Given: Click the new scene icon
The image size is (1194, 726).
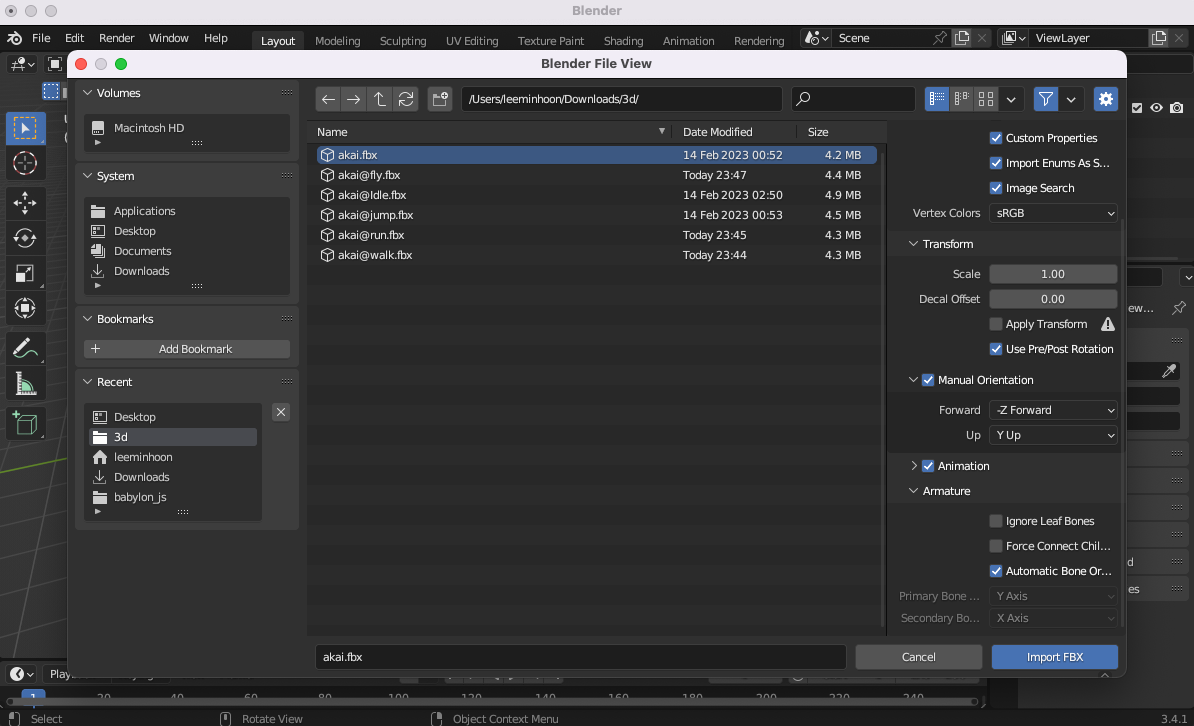Looking at the screenshot, I should click(962, 38).
